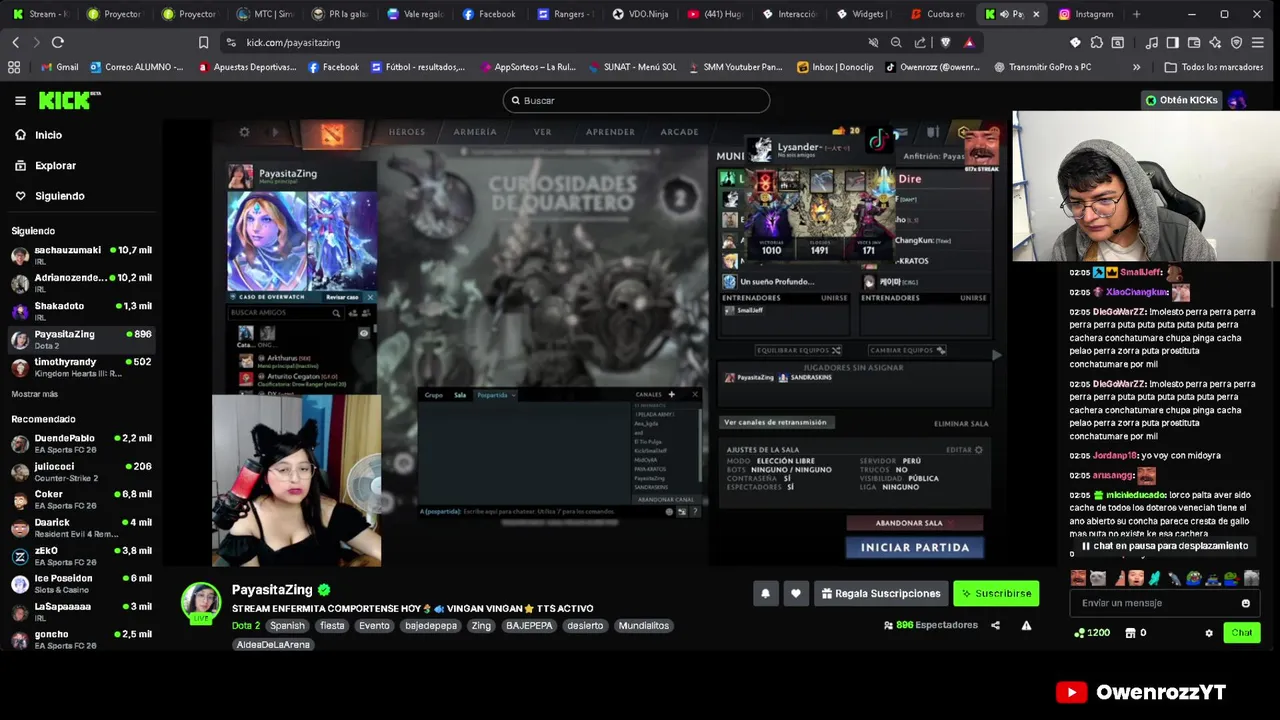
Task: Open the recommended channel DuendePablo
Action: (82, 442)
